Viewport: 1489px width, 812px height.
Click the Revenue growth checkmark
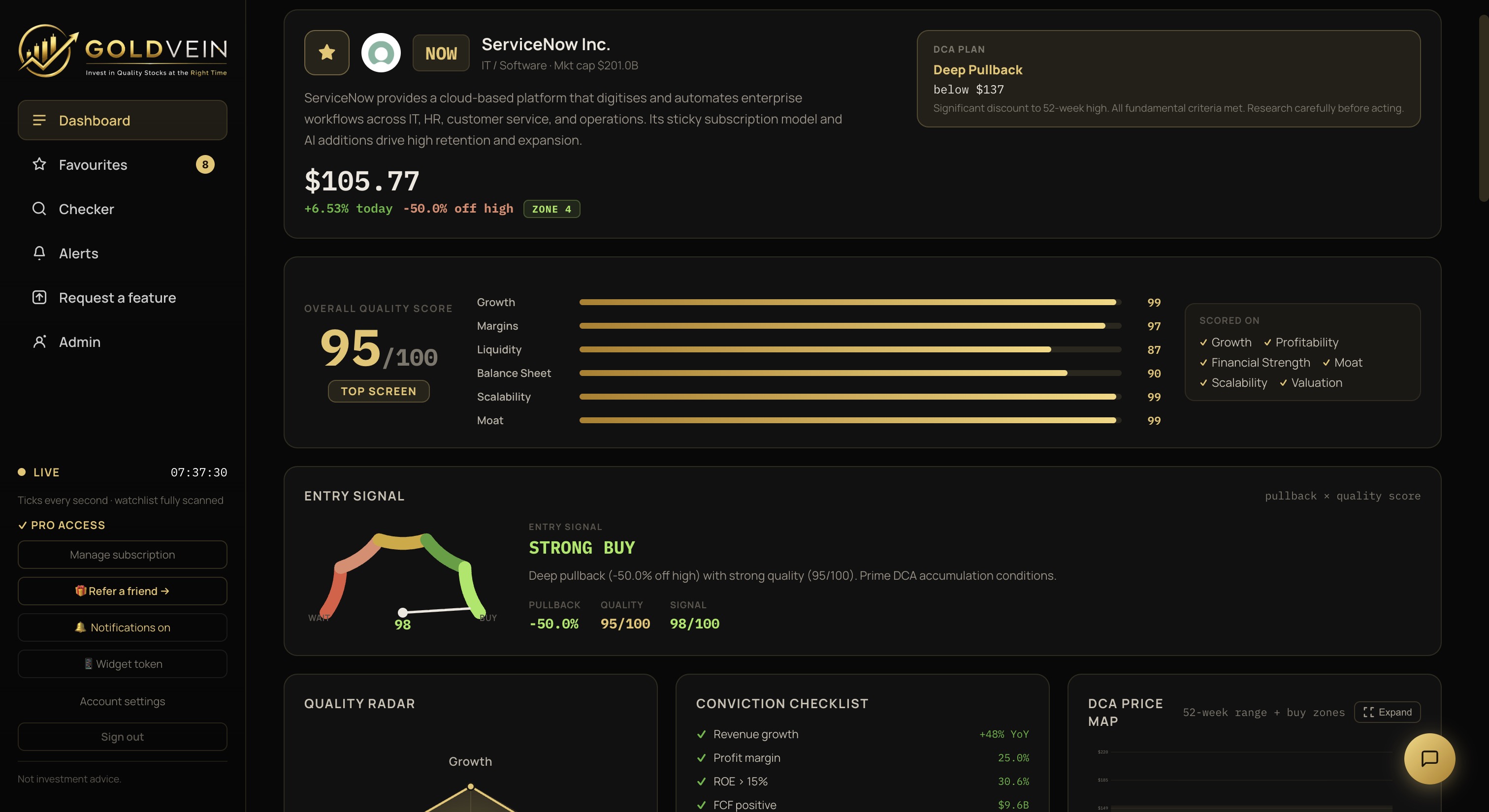pyautogui.click(x=702, y=734)
